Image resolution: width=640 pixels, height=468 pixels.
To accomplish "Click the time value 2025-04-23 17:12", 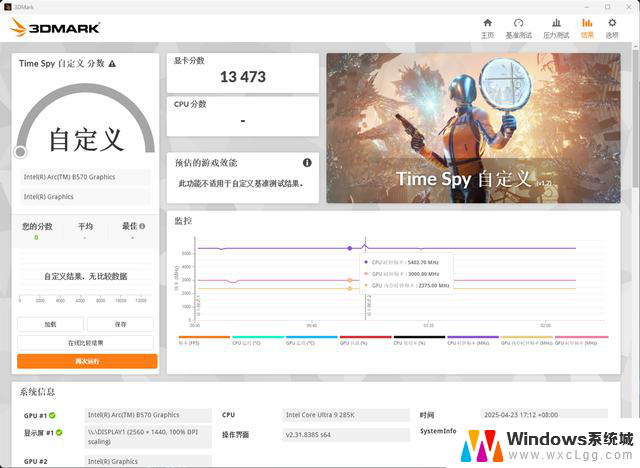I will pyautogui.click(x=544, y=415).
